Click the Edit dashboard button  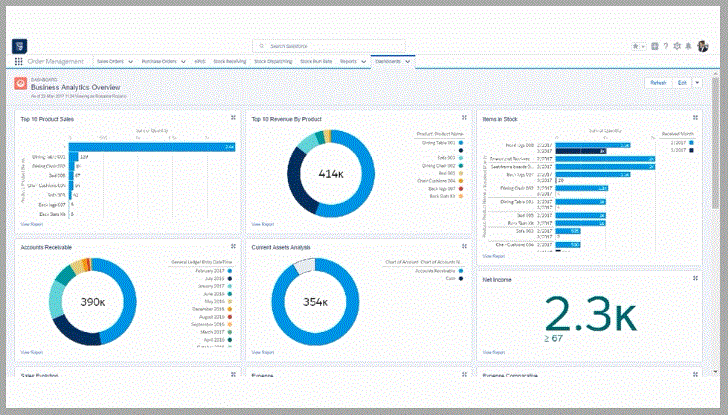[681, 83]
